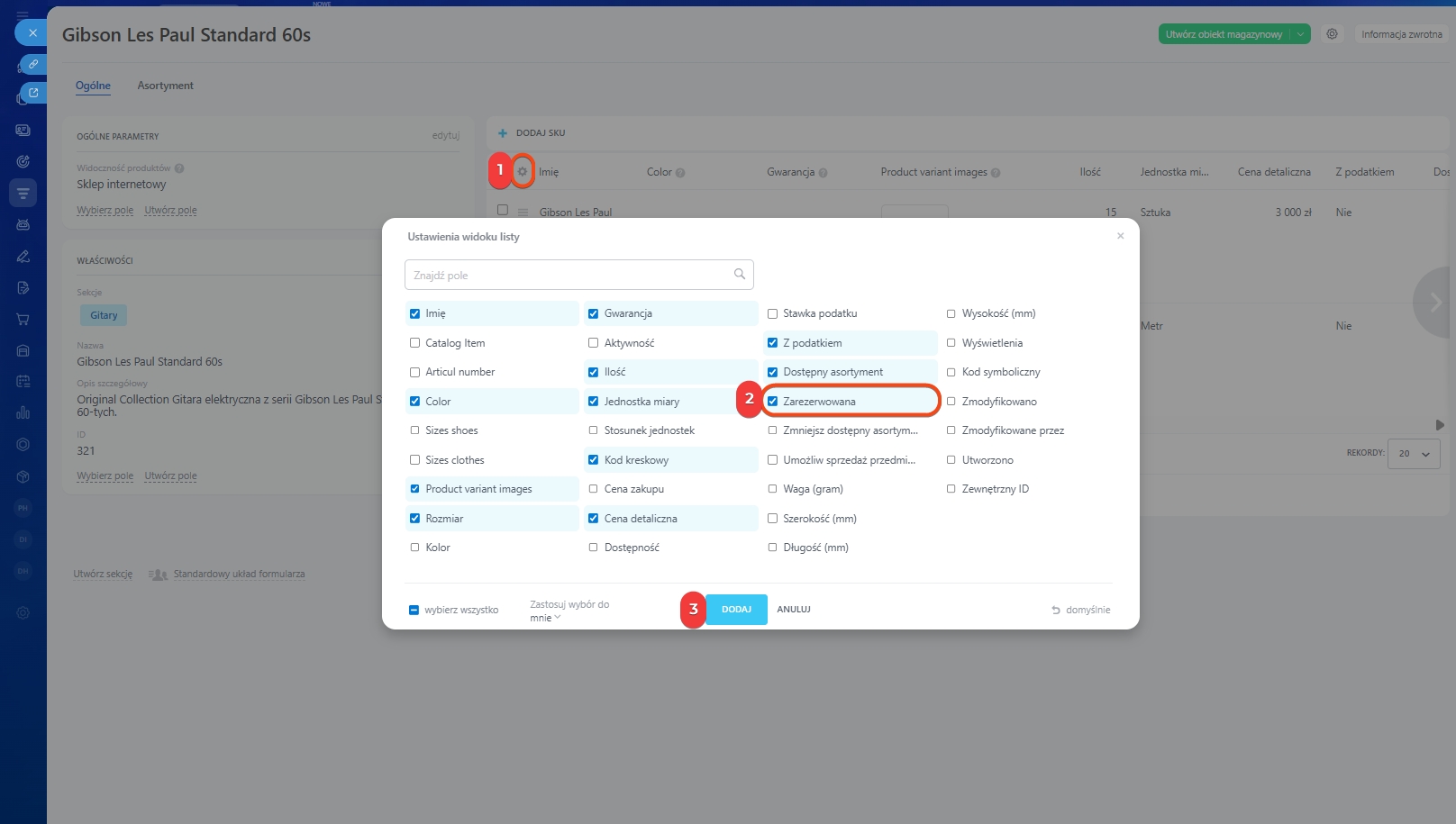Open the goals target sidebar icon

[x=23, y=162]
